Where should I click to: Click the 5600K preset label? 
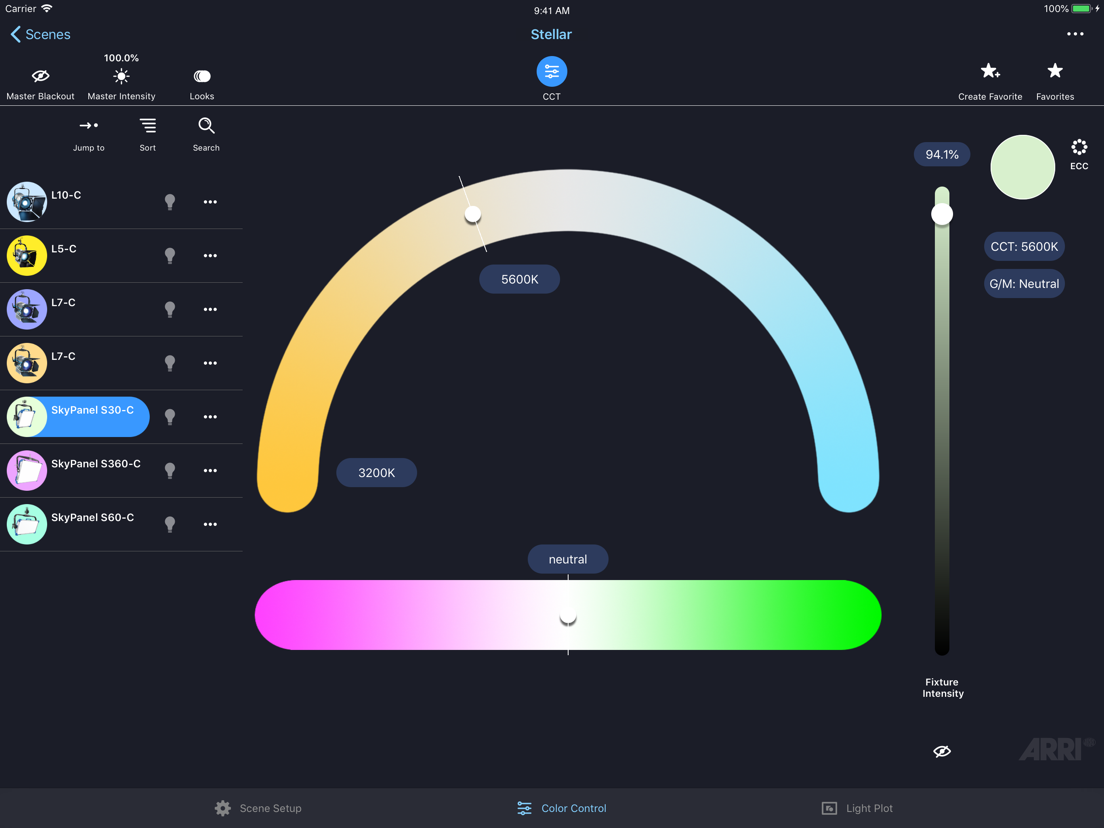click(520, 280)
